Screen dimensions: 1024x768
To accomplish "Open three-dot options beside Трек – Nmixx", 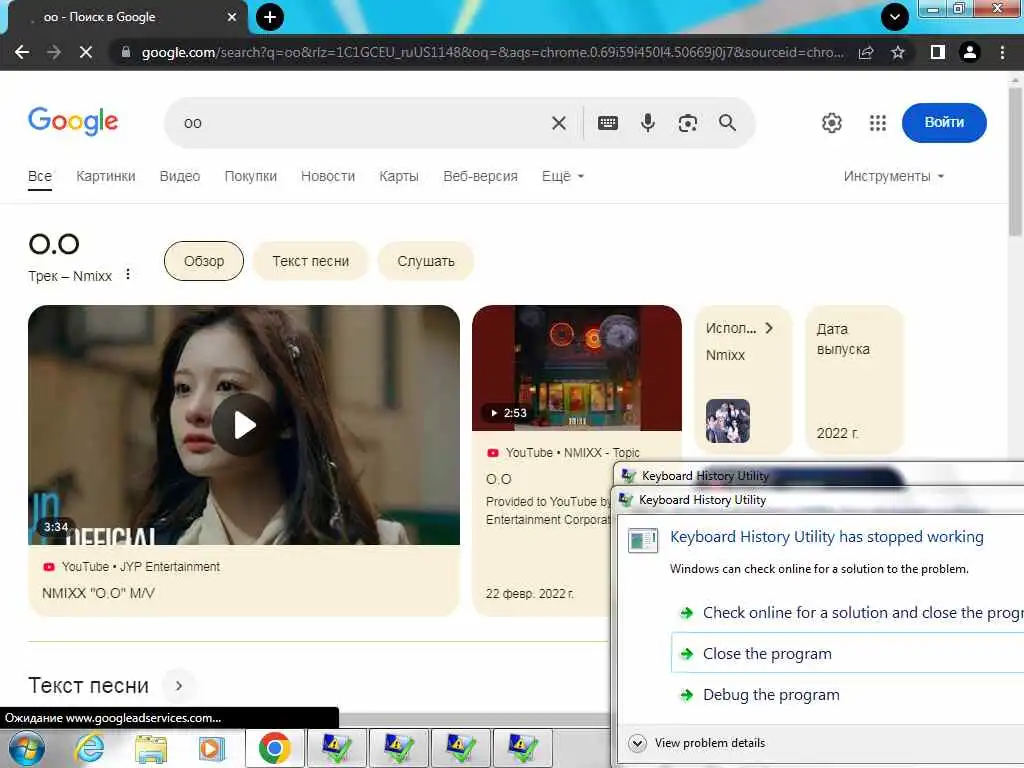I will coord(128,274).
